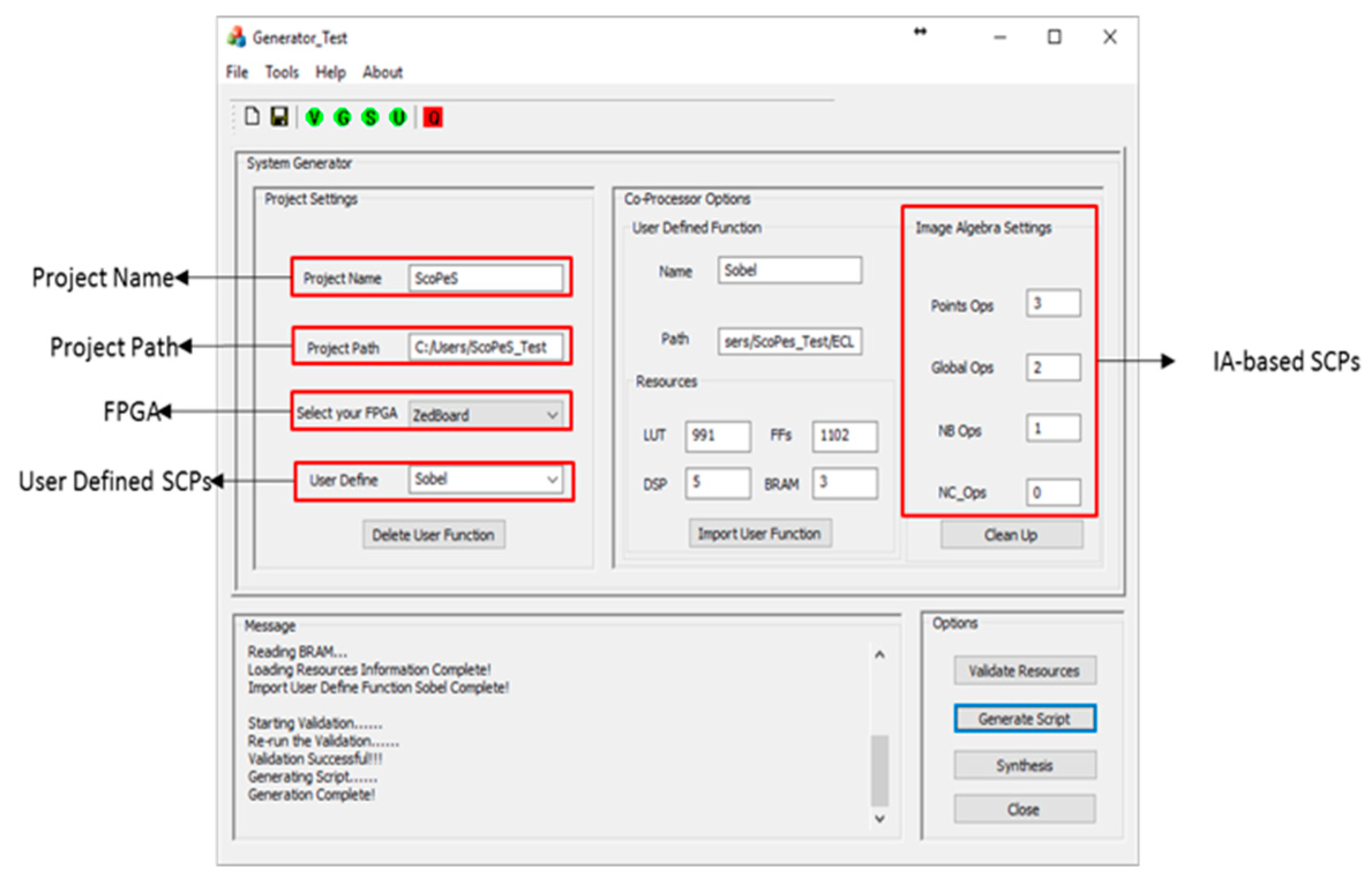This screenshot has width=1372, height=881.
Task: Click the red Q toolbar icon
Action: pos(433,118)
